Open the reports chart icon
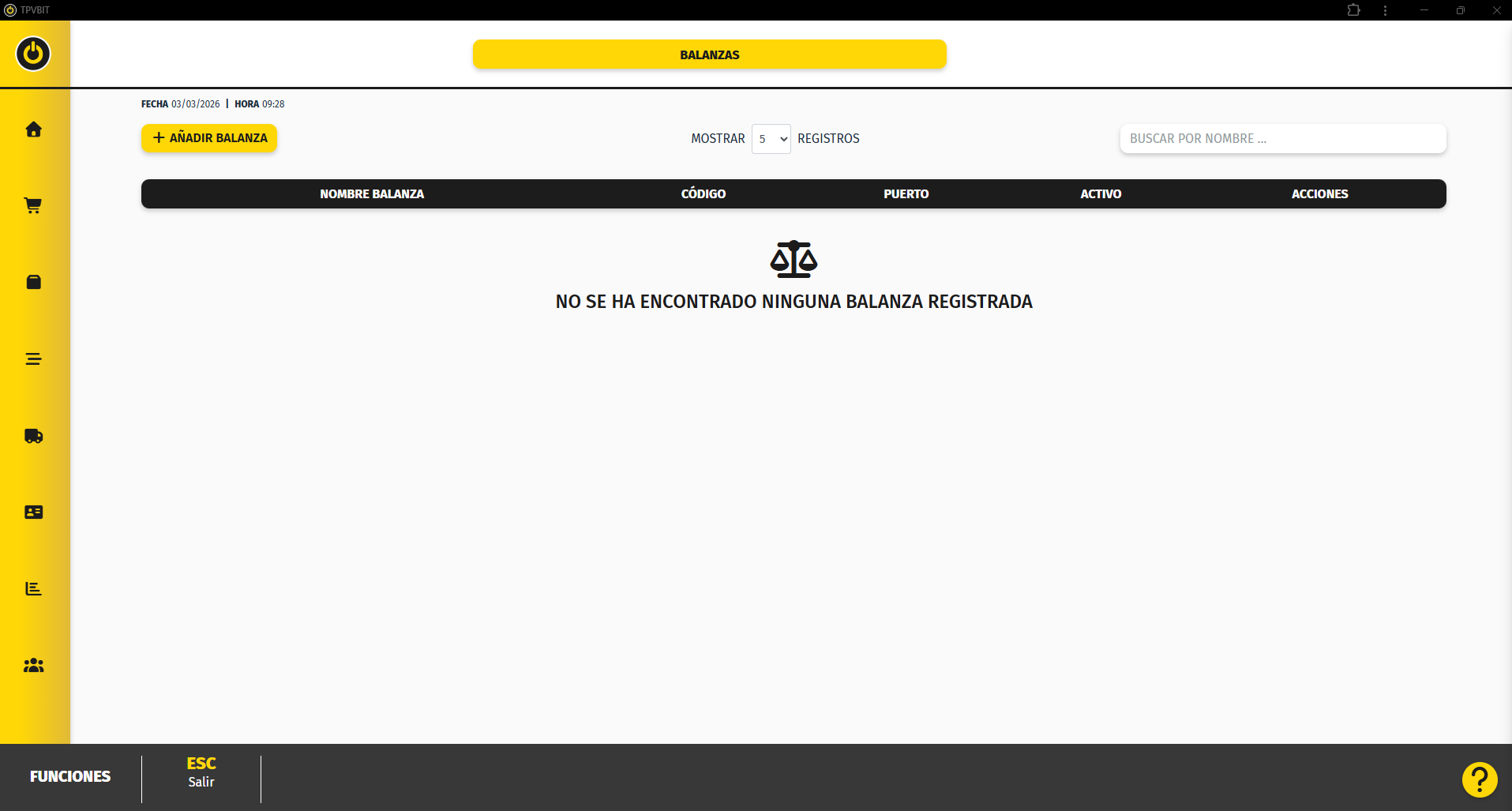This screenshot has width=1512, height=811. tap(33, 589)
